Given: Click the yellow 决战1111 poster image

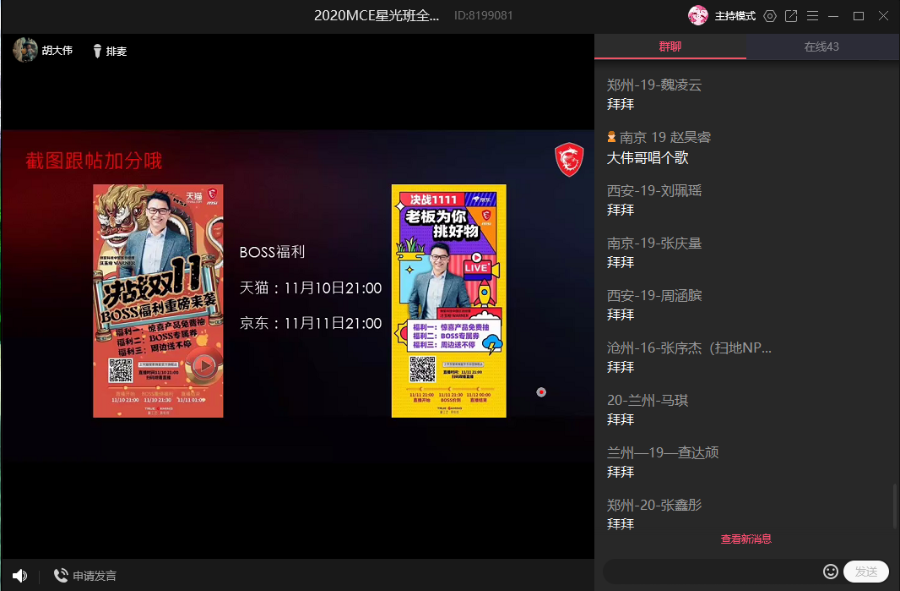Looking at the screenshot, I should [x=449, y=301].
